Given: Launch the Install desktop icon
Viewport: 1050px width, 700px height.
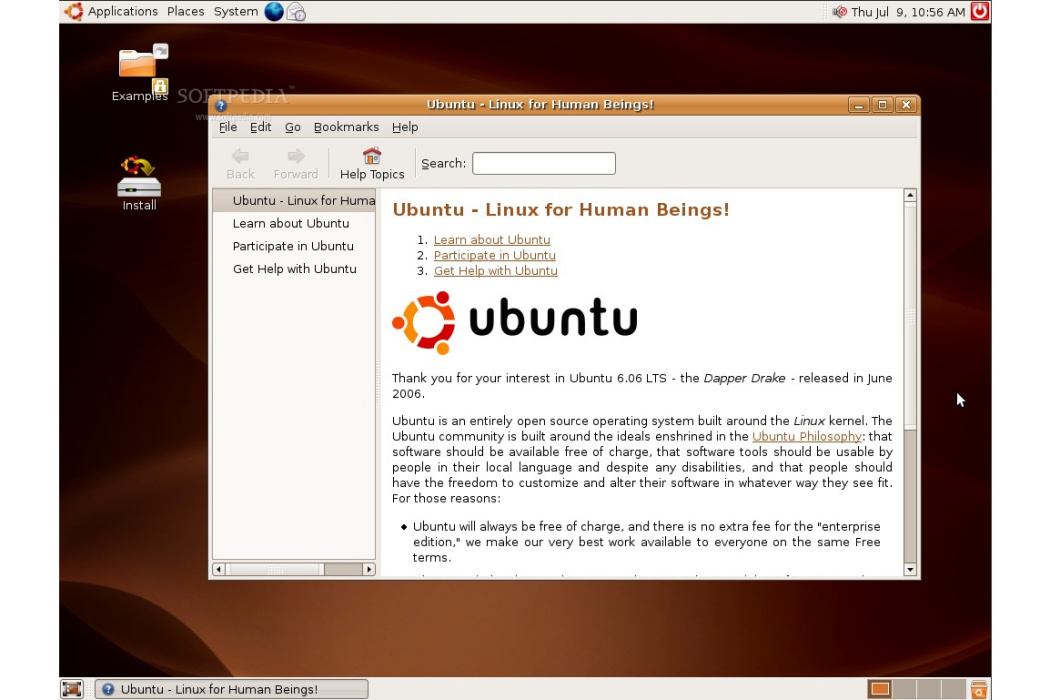Looking at the screenshot, I should tap(139, 183).
